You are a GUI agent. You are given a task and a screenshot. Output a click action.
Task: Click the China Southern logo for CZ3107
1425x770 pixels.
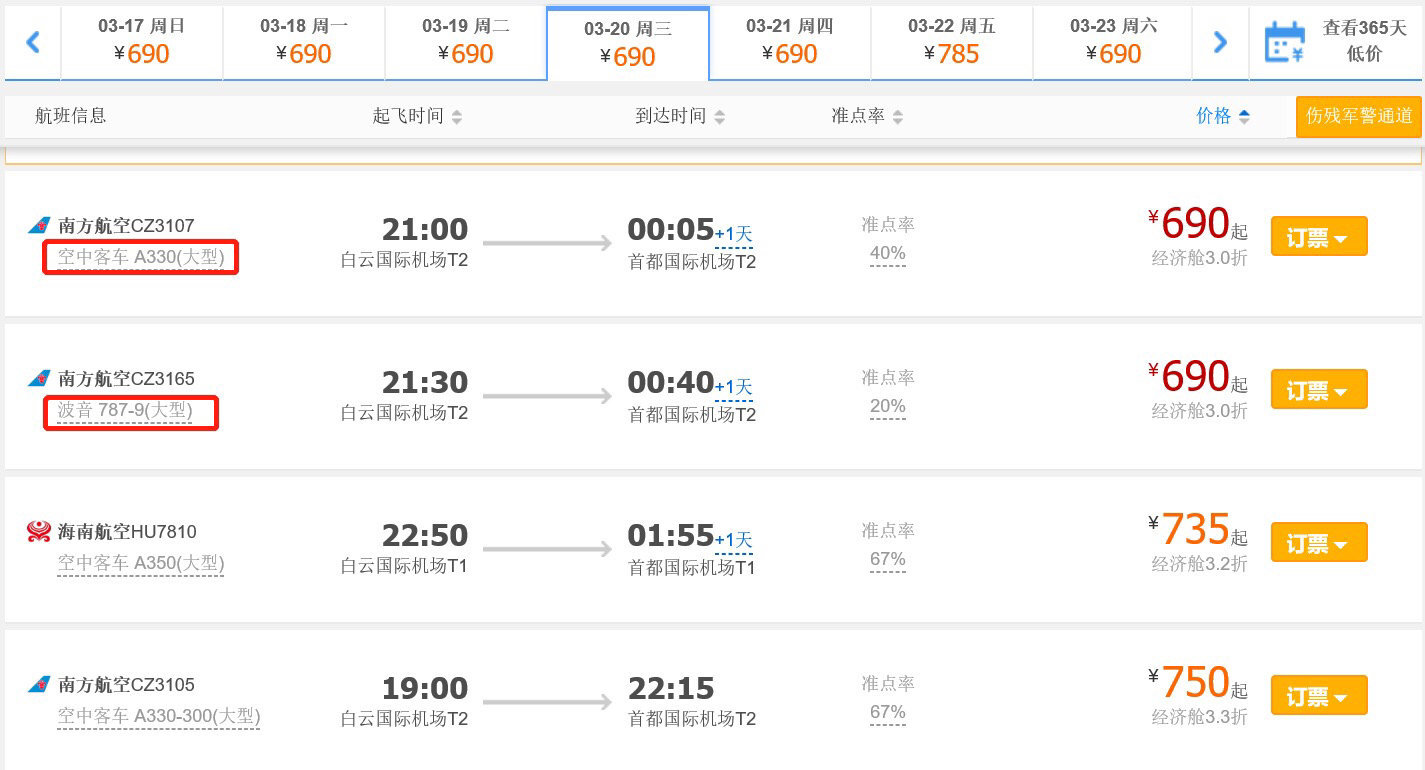tap(39, 226)
